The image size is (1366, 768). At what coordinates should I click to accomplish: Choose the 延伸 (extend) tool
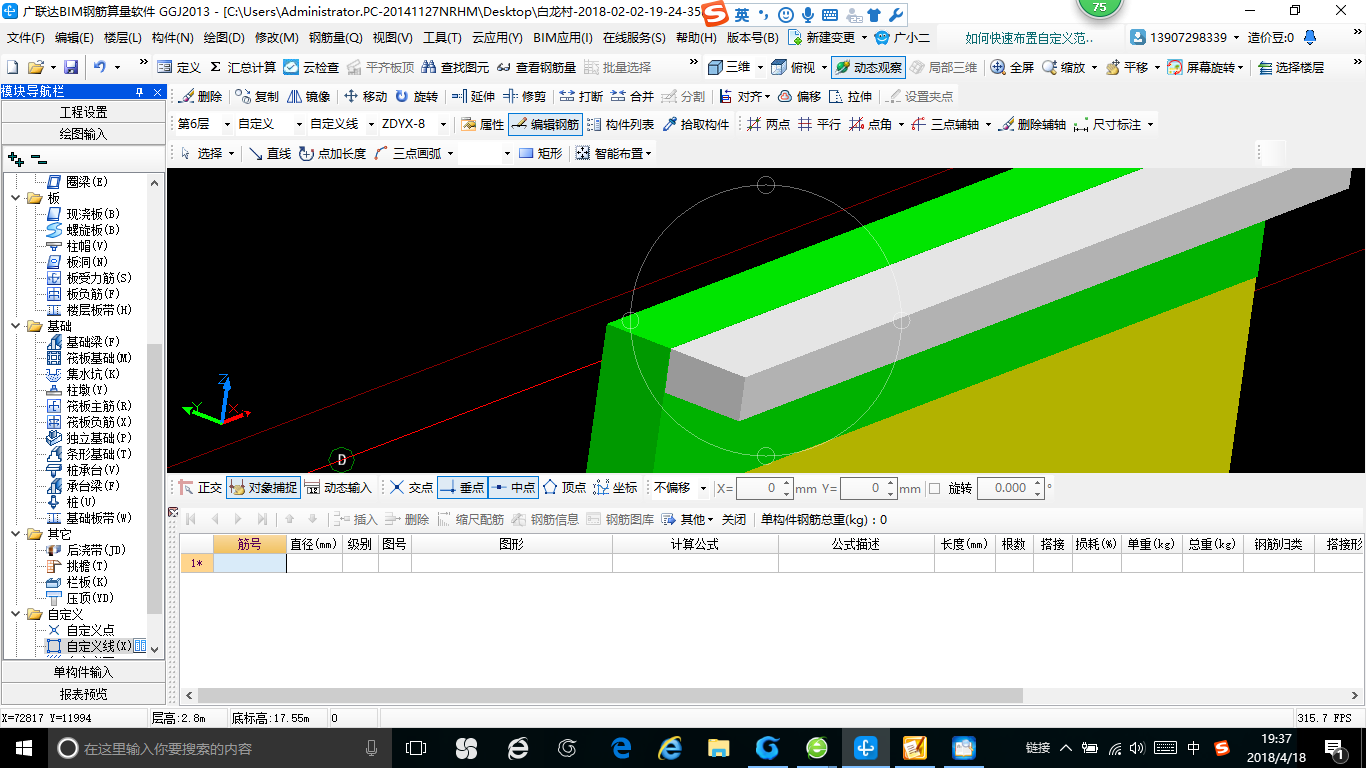473,97
